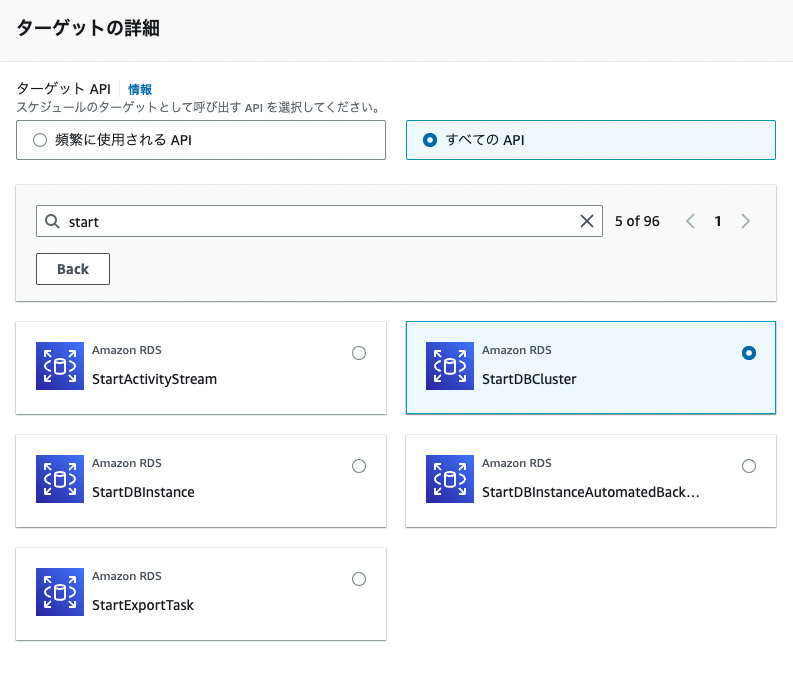Click the Amazon RDS icon for StartExportTask
This screenshot has width=793, height=677.
60,592
